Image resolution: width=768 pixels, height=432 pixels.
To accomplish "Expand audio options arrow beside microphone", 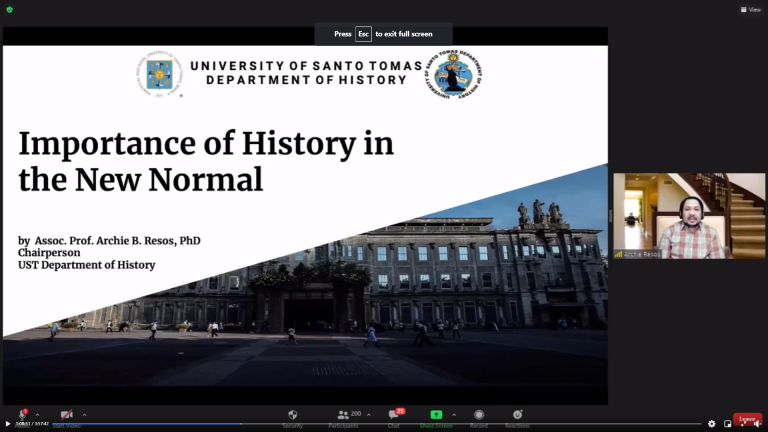I will point(37,415).
